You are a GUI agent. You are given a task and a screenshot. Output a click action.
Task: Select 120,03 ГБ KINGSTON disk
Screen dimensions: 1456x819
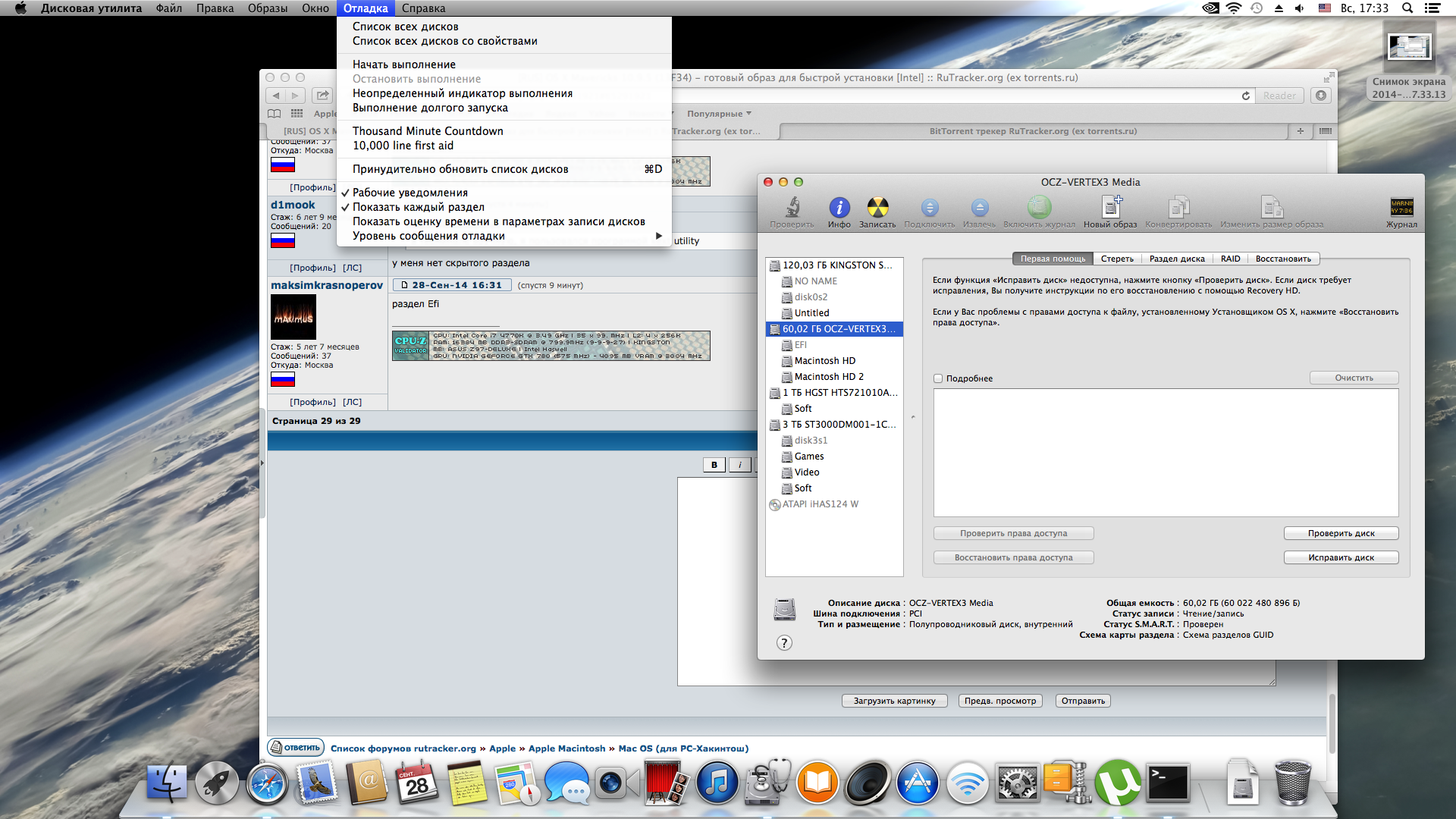point(834,265)
